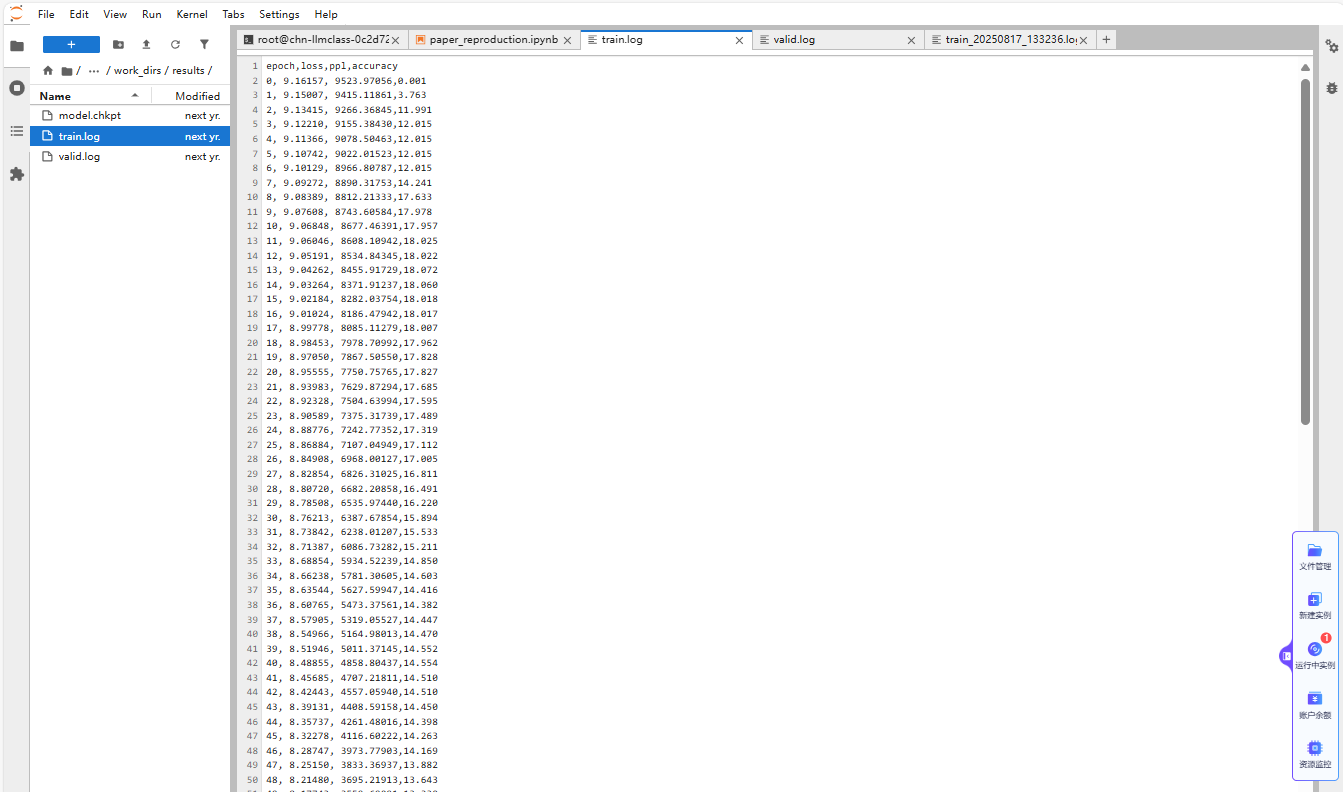Click the Upload Files arrow icon
The width and height of the screenshot is (1343, 792).
click(x=146, y=45)
